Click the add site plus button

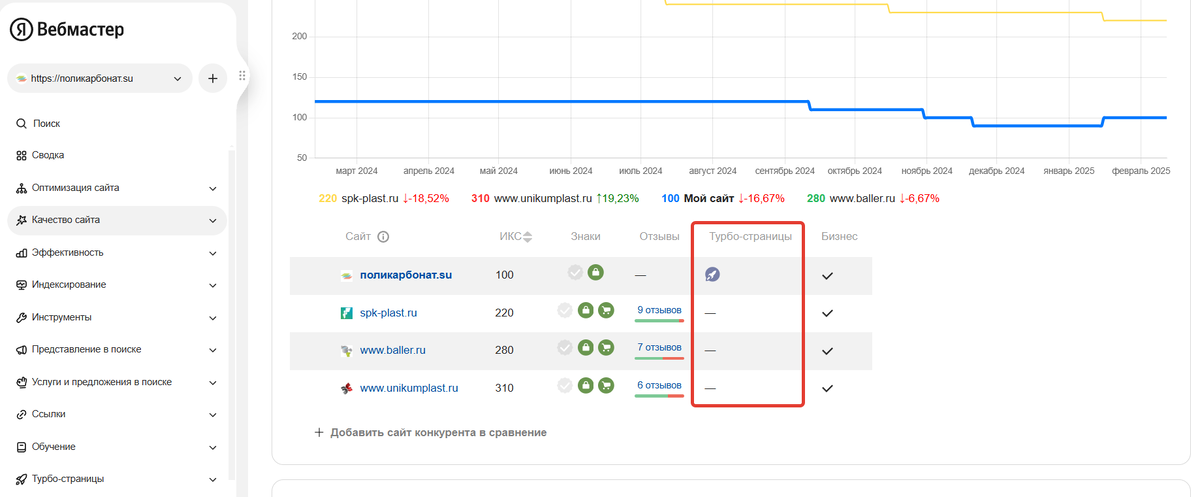(x=213, y=78)
